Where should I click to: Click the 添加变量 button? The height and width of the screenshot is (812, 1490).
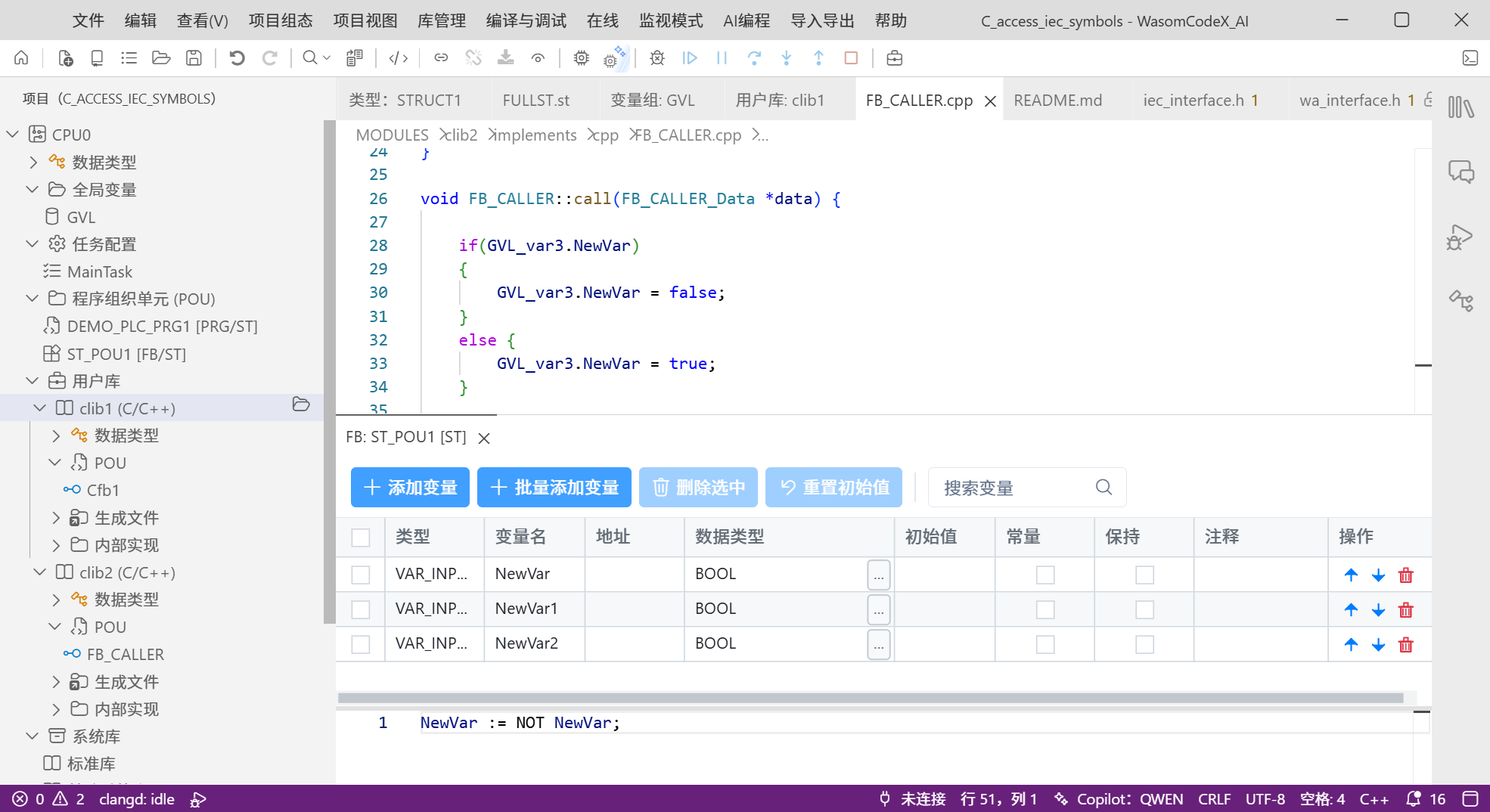coord(410,487)
